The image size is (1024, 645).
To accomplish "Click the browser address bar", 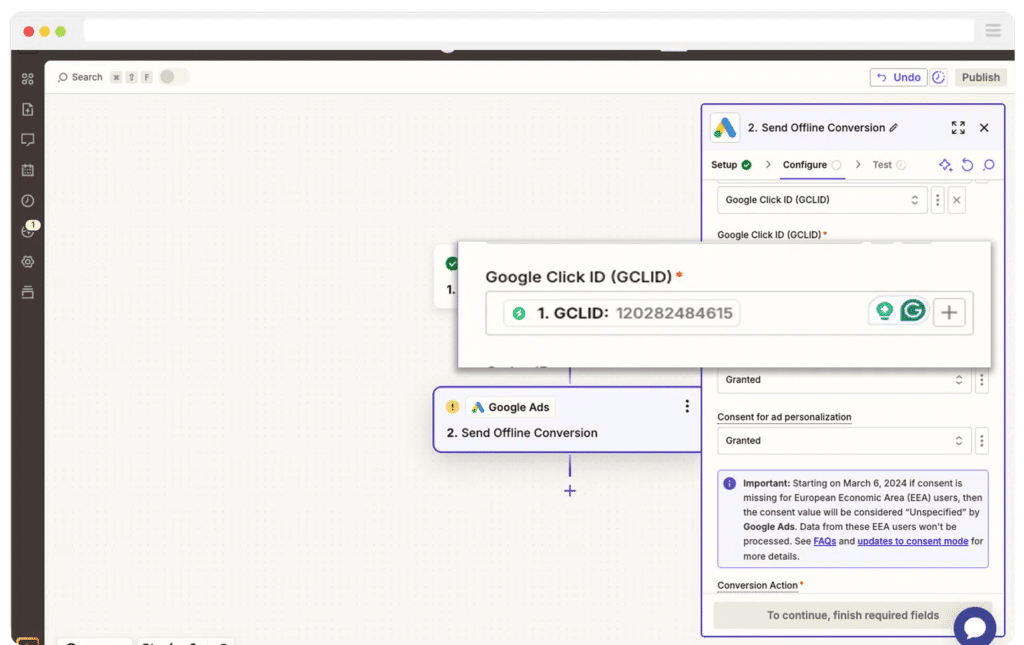I will [528, 31].
